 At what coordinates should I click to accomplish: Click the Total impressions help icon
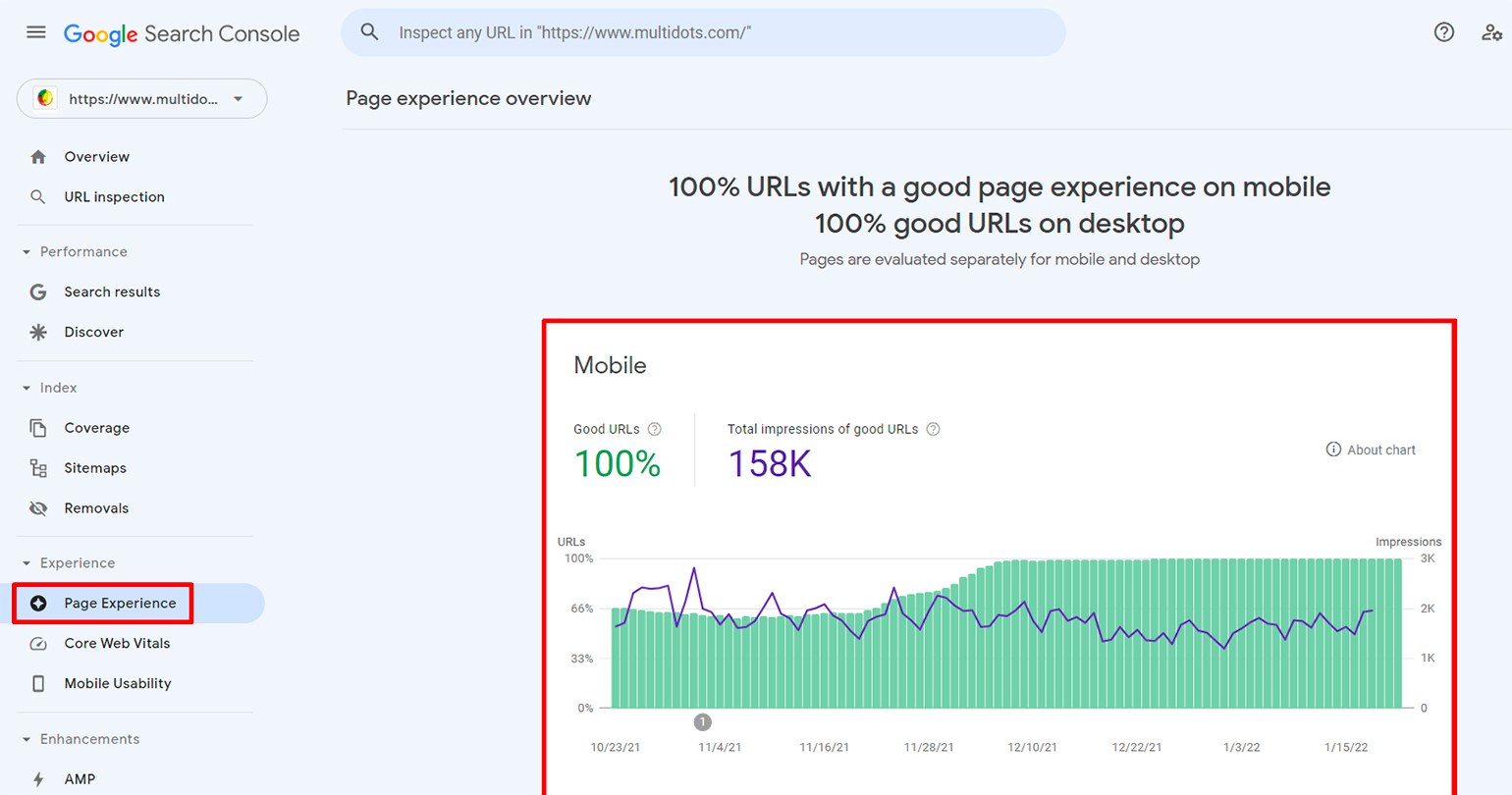click(933, 429)
